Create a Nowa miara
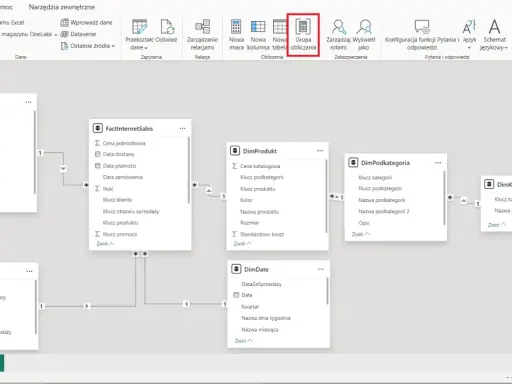512x384 pixels. tap(236, 35)
